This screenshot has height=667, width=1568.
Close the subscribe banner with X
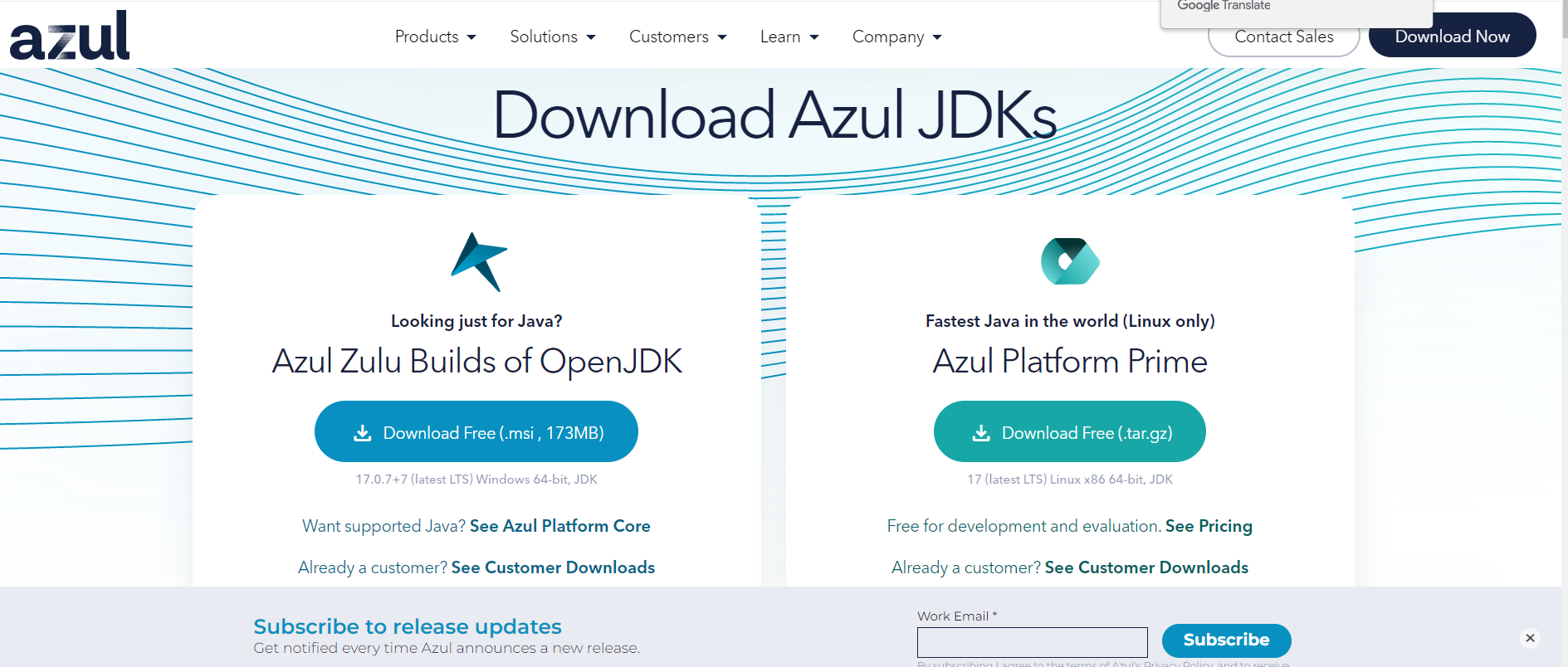click(1530, 638)
